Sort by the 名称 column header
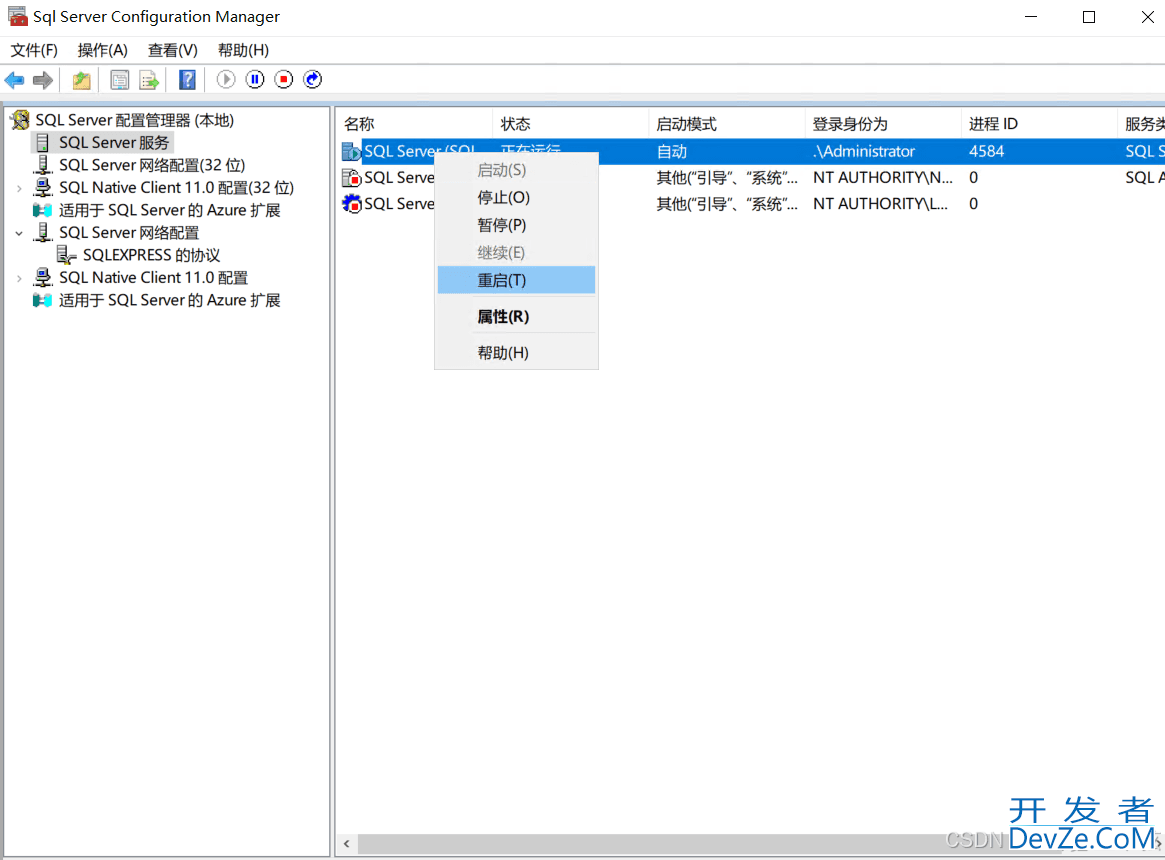The image size is (1165, 860). [x=415, y=124]
